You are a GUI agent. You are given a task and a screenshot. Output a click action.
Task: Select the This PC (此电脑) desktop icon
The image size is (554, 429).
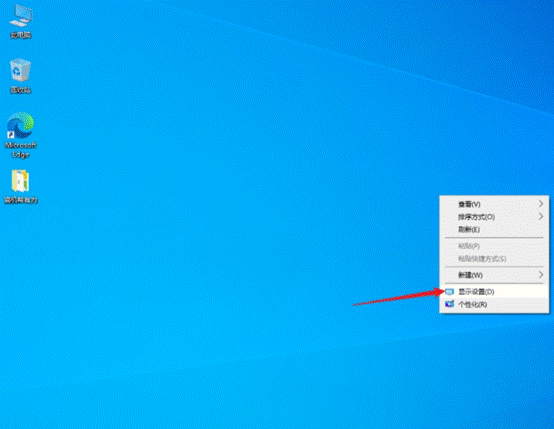coord(20,21)
